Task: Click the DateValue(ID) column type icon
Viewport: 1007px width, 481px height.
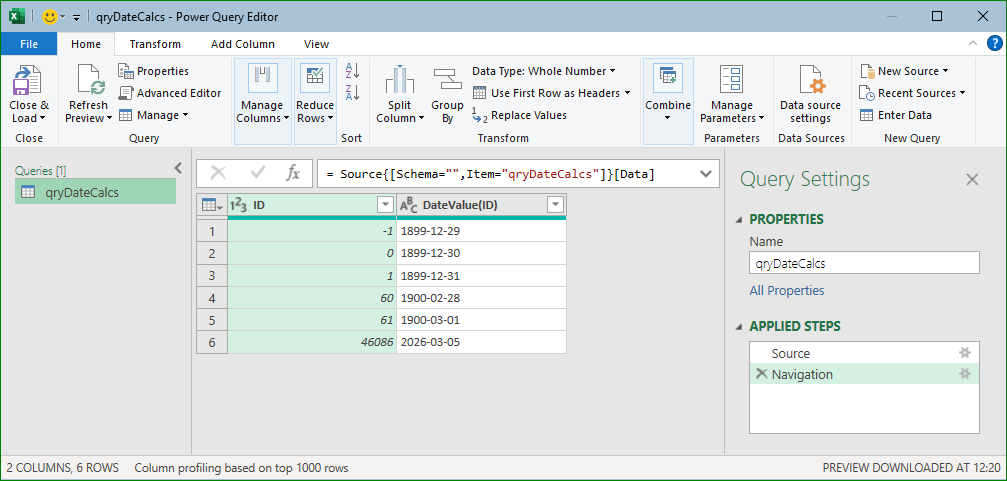Action: click(x=408, y=205)
